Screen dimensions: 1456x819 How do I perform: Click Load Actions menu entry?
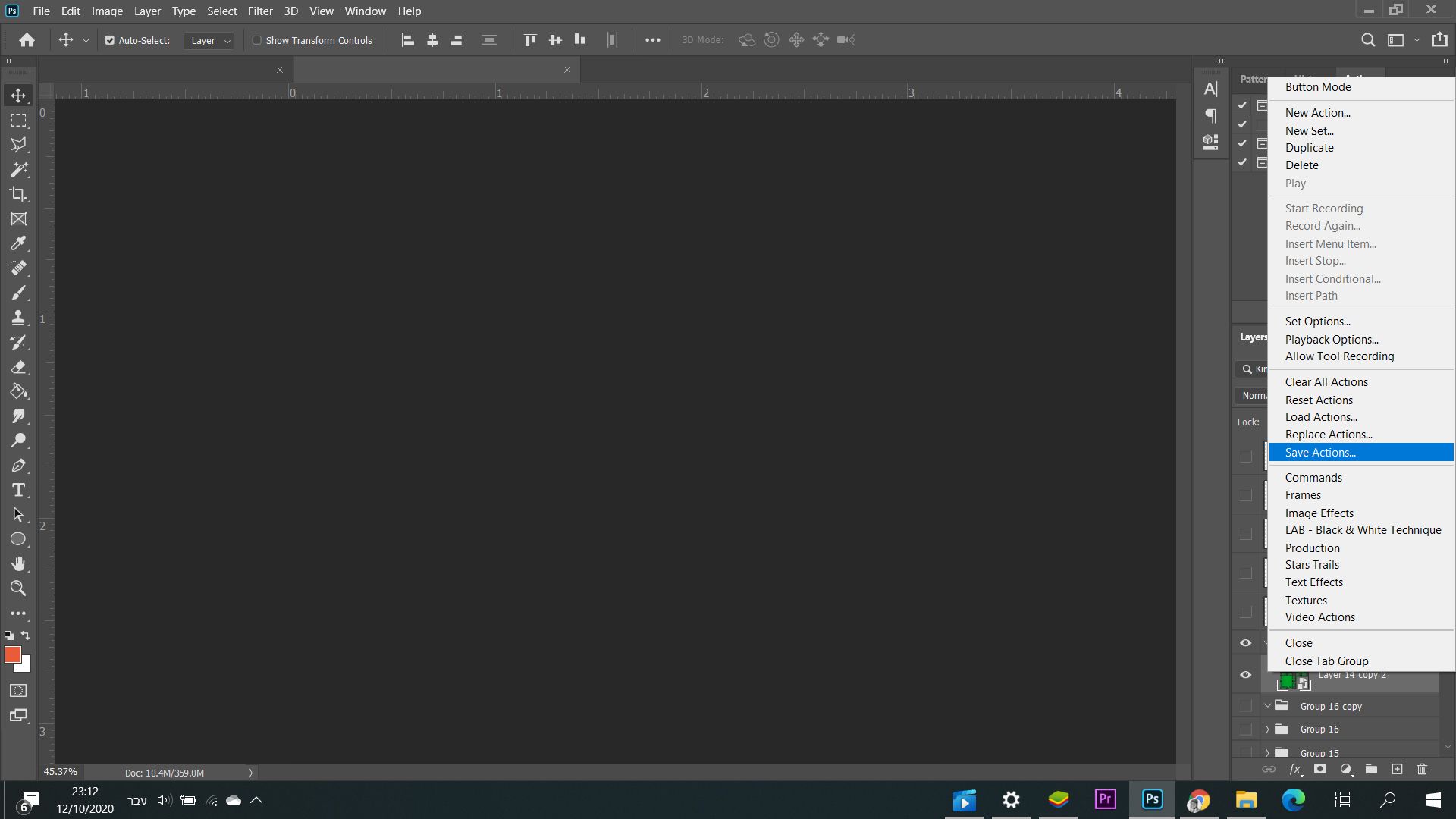click(1321, 417)
